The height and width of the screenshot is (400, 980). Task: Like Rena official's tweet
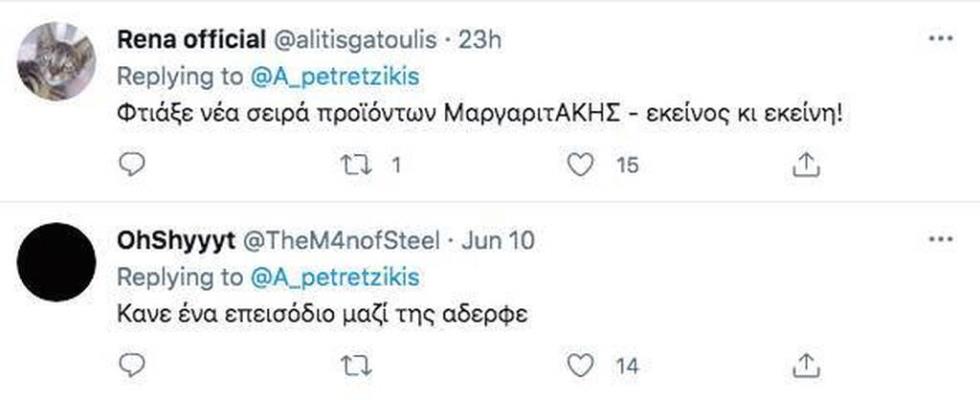pyautogui.click(x=580, y=165)
